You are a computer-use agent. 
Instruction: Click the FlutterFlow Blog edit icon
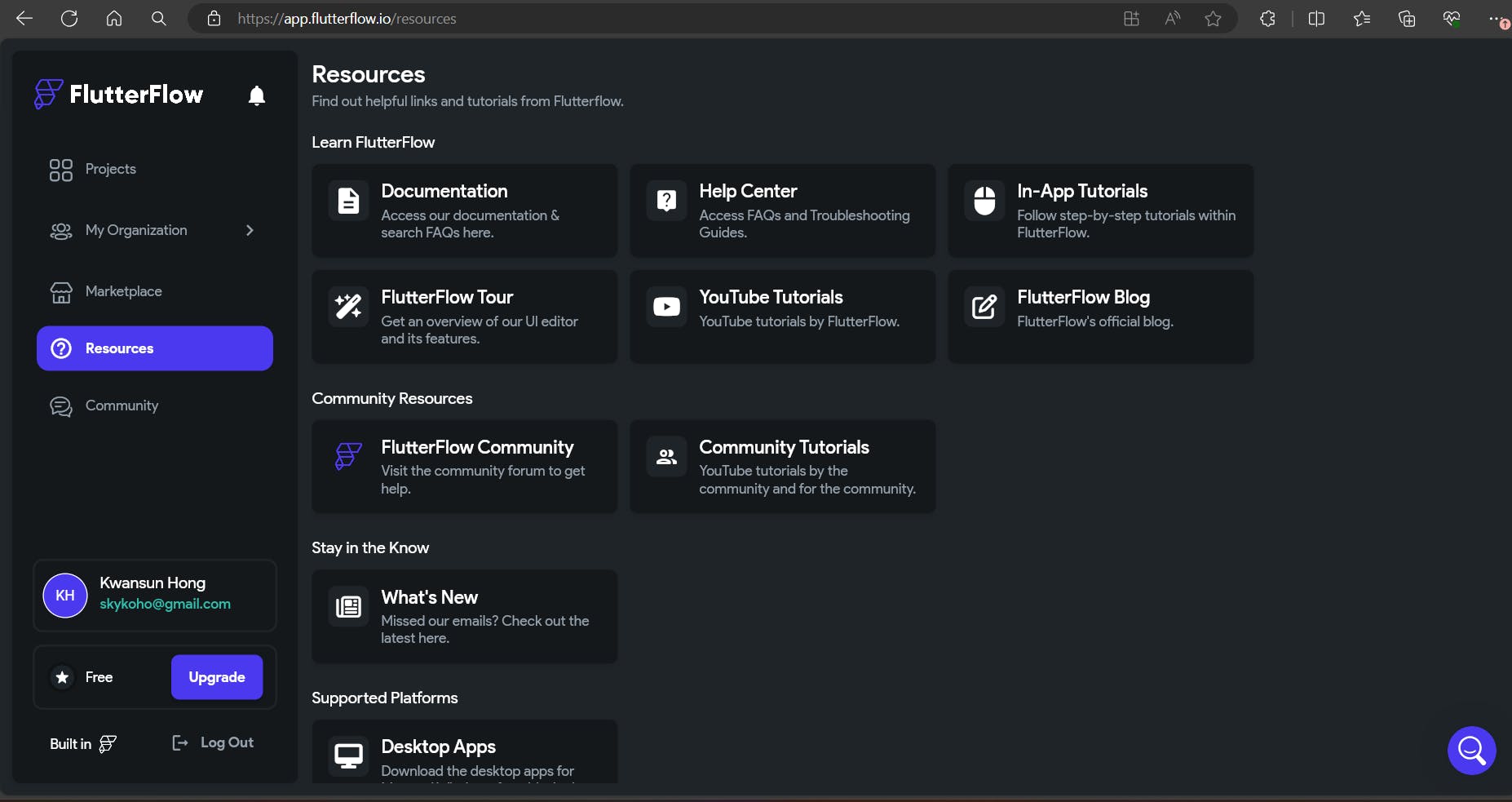(x=984, y=306)
